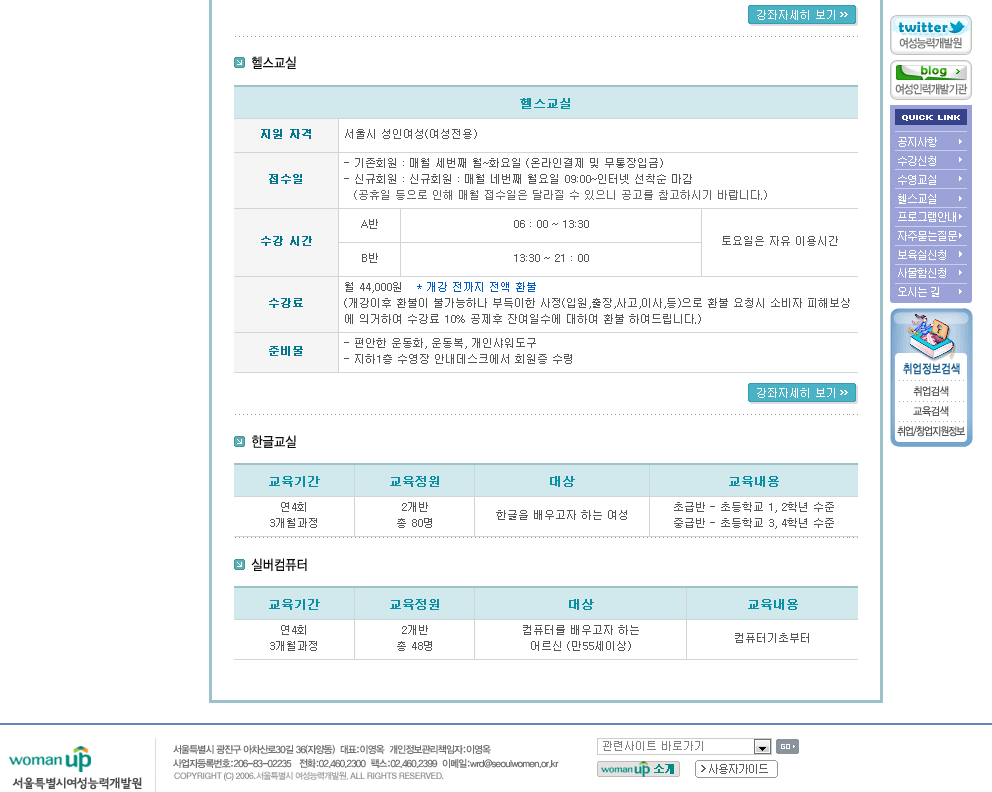Open the 사용자가이드 button in footer
The image size is (992, 792).
click(x=736, y=769)
